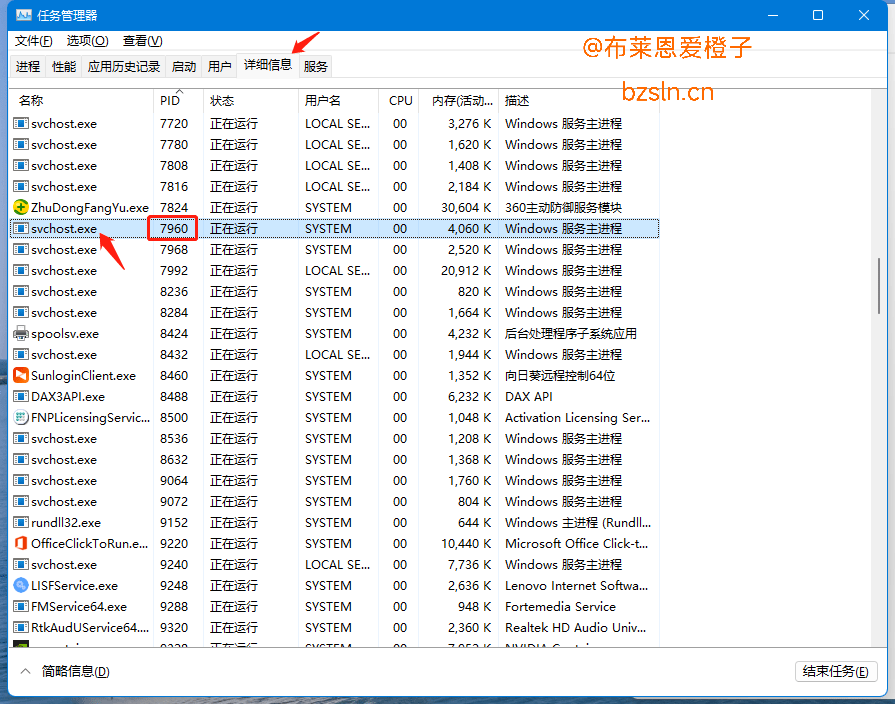This screenshot has height=704, width=895.
Task: Click icon of svchost.exe PID 7960
Action: coord(21,228)
